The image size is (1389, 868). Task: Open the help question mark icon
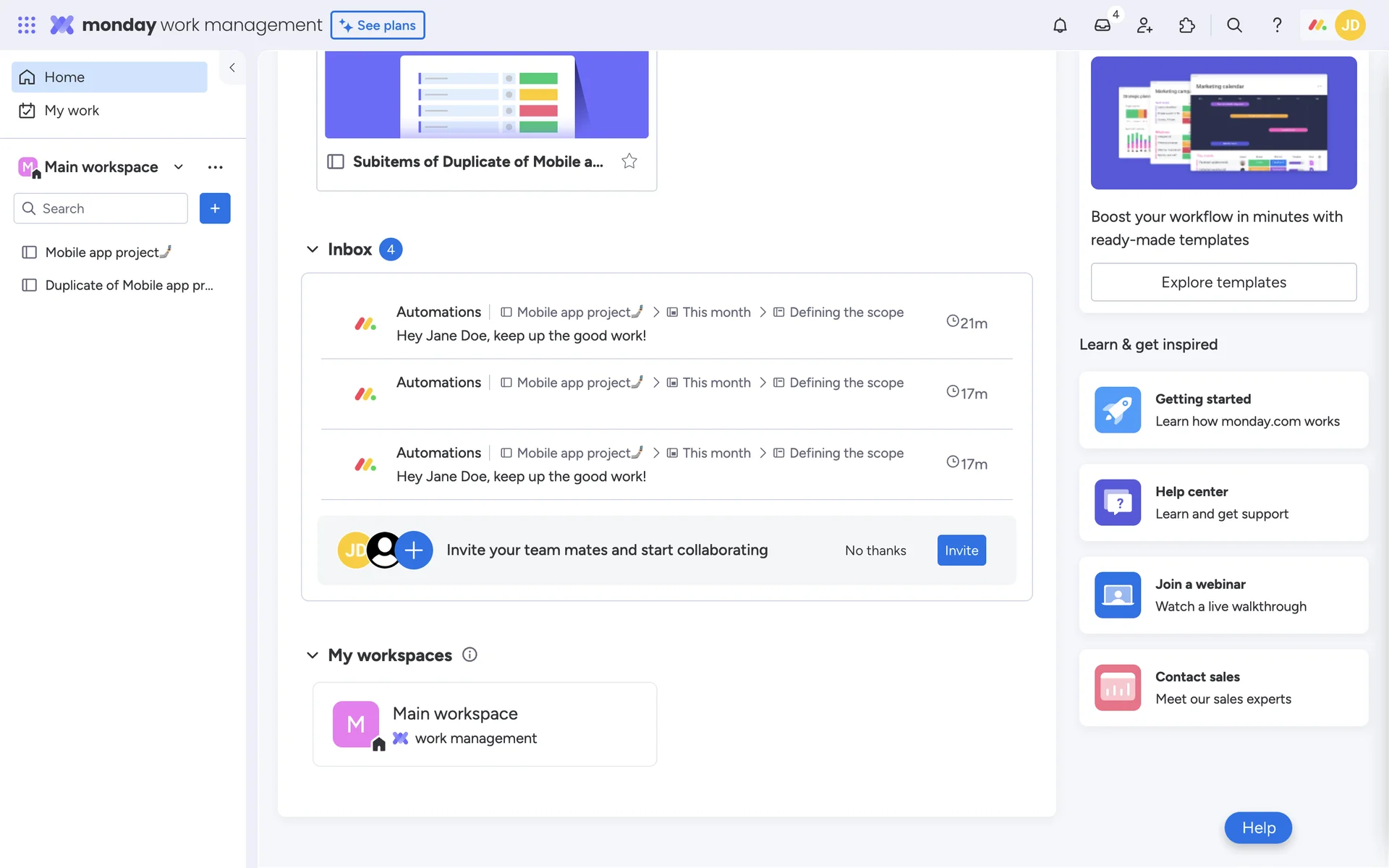[1277, 25]
